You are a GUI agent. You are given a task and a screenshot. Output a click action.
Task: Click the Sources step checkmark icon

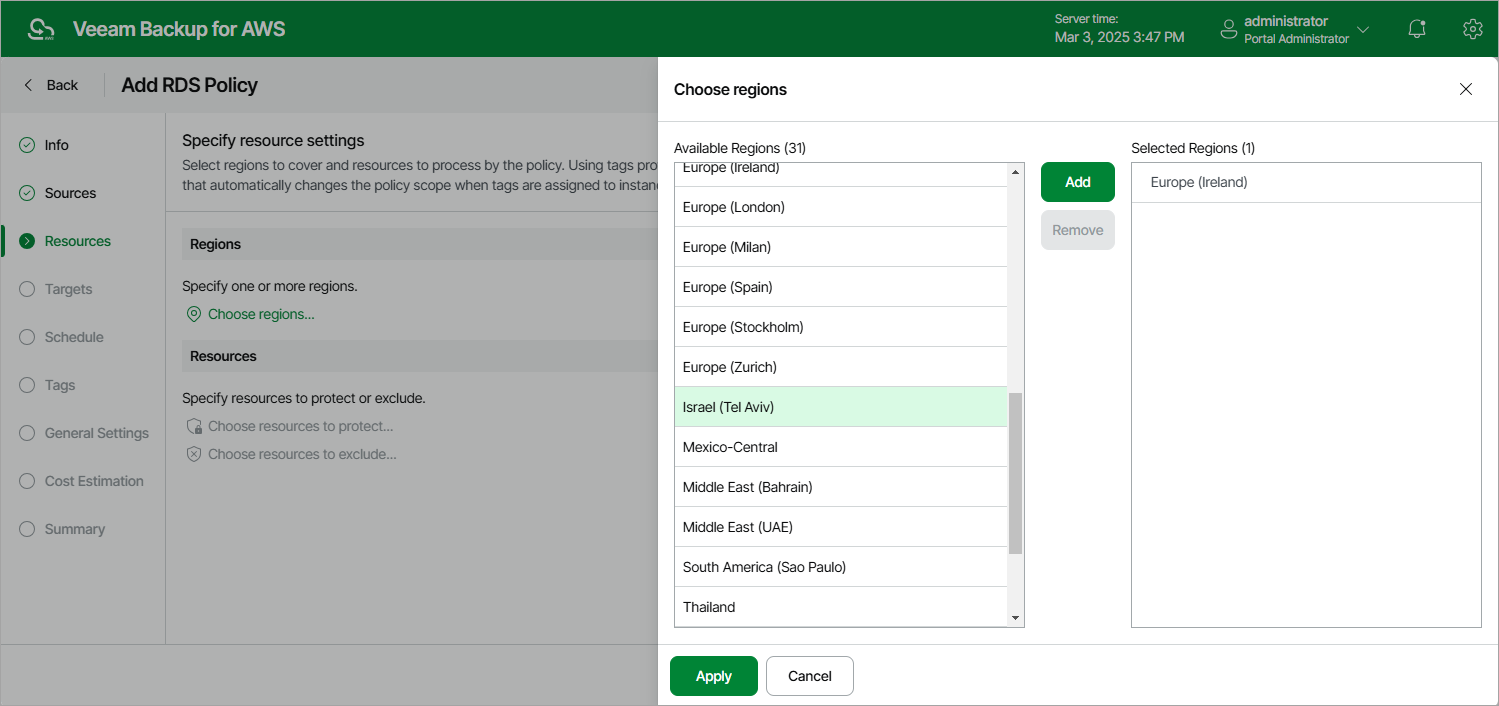coord(27,193)
